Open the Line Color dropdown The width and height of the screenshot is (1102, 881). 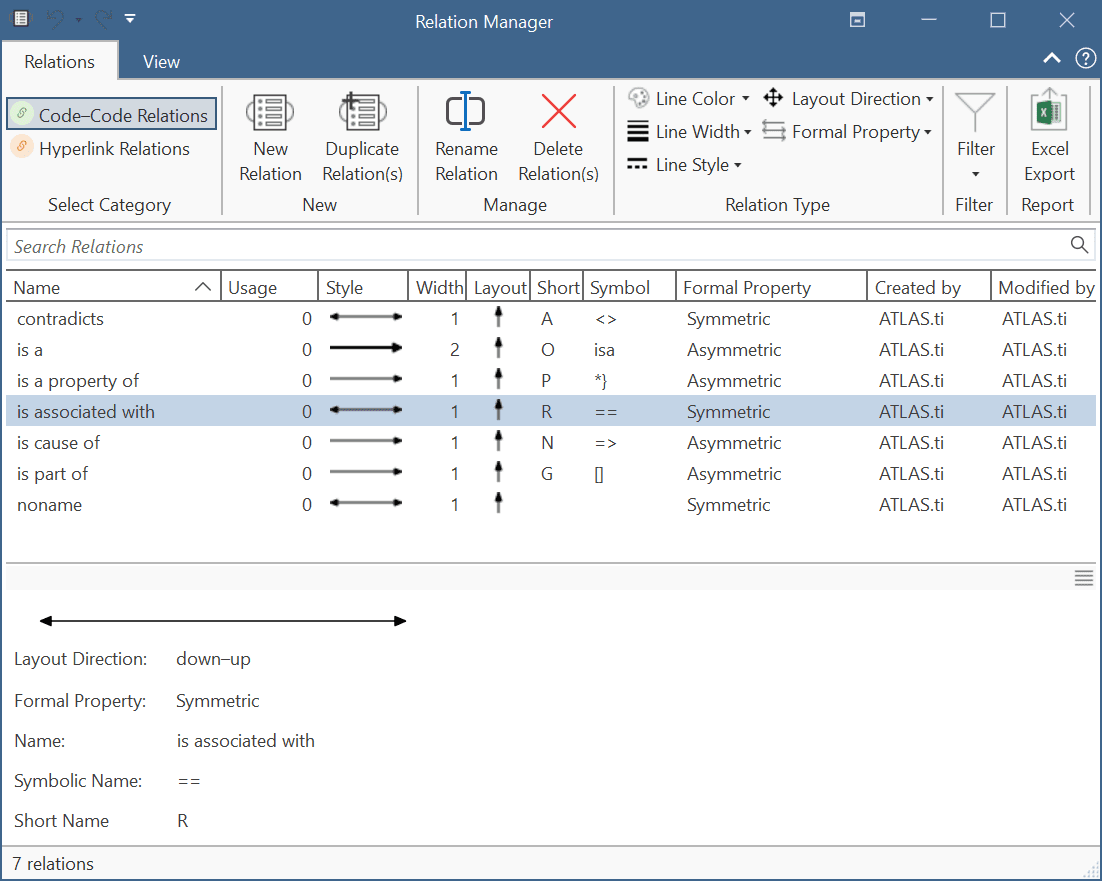[689, 98]
